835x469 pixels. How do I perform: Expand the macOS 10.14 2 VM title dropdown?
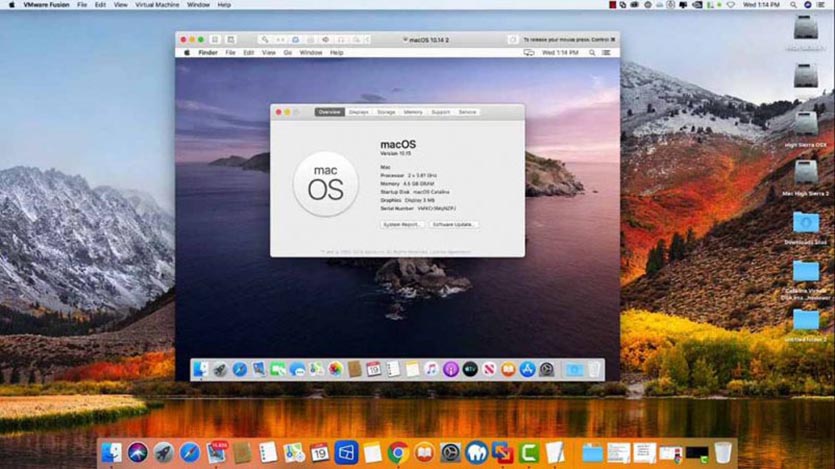(x=425, y=40)
